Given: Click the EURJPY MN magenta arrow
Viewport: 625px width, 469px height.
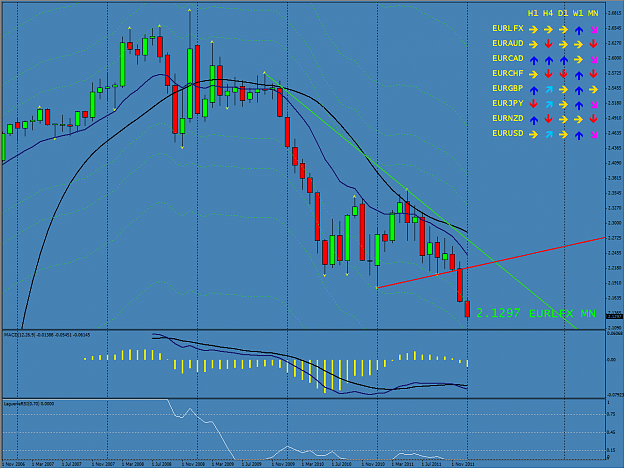Looking at the screenshot, I should click(594, 105).
